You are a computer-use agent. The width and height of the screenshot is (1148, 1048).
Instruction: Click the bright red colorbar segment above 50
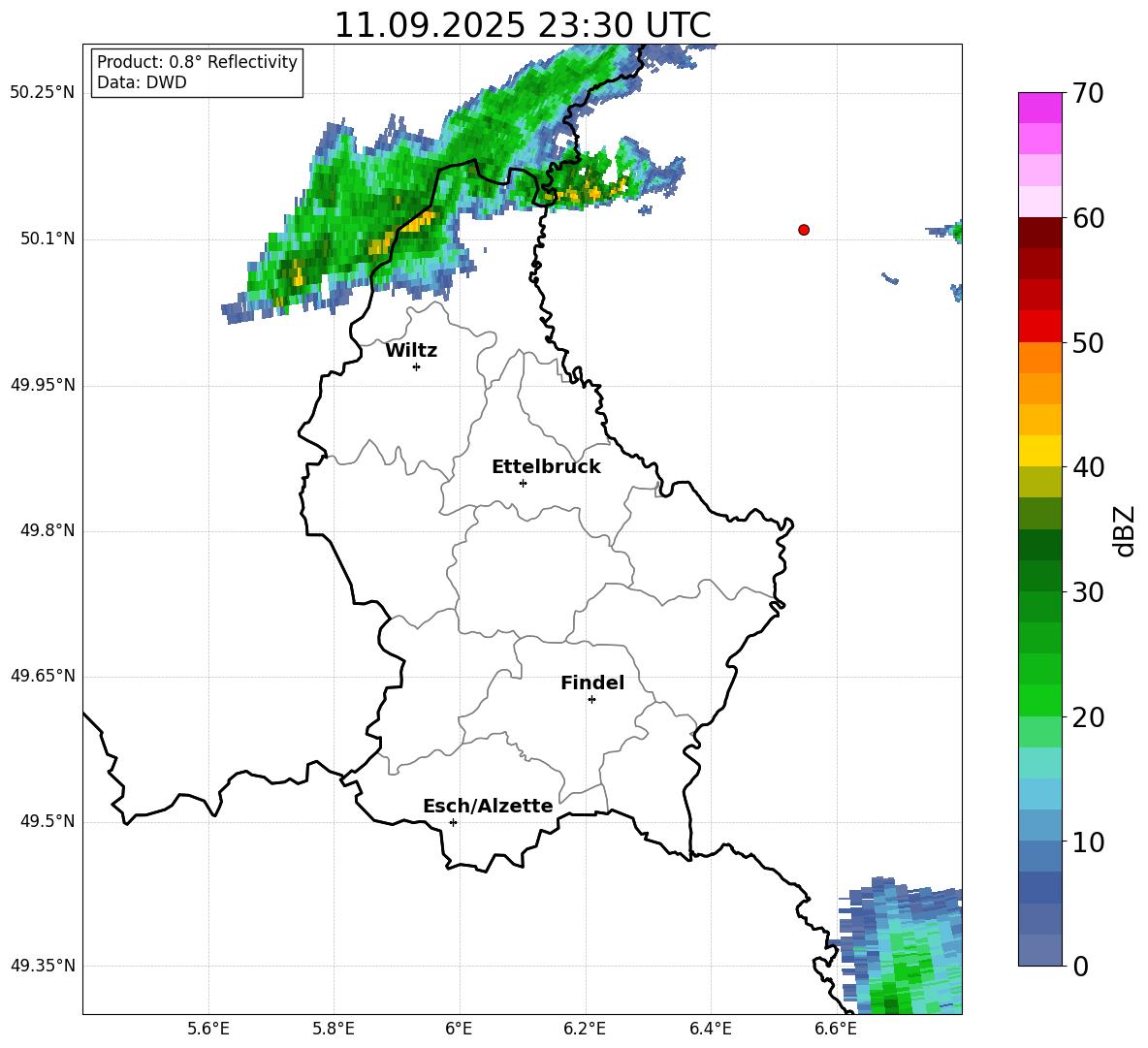coord(1039,327)
